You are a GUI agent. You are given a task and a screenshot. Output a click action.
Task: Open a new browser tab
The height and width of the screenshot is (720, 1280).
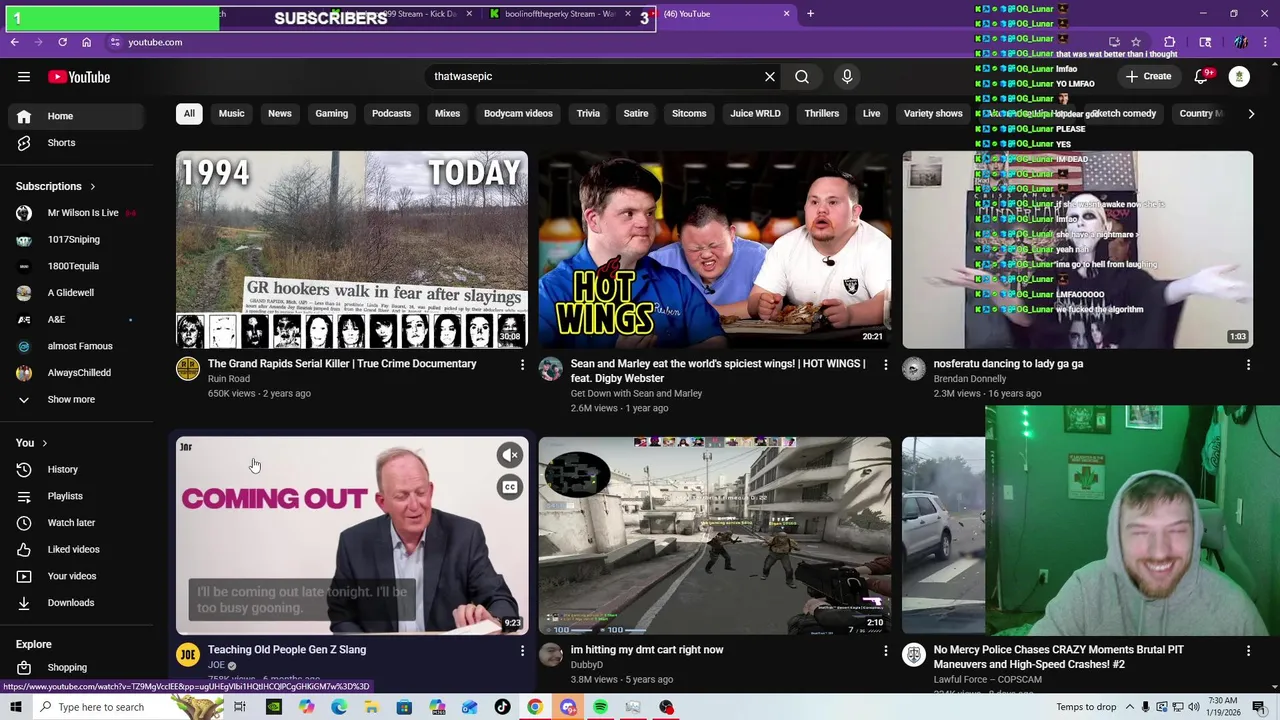coord(810,14)
